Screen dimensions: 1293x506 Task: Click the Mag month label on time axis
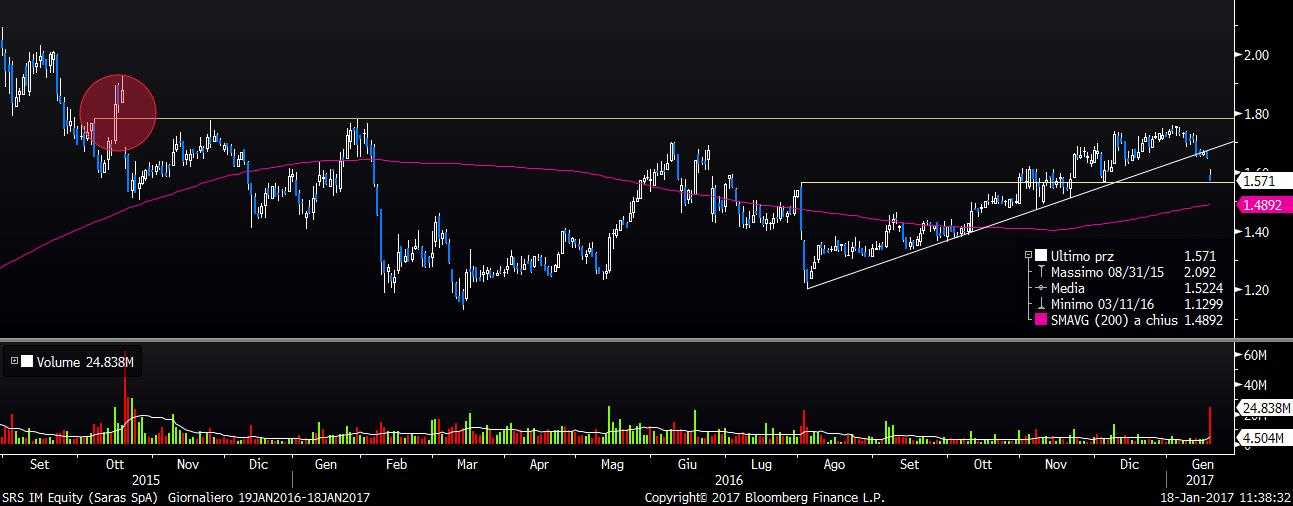pyautogui.click(x=613, y=465)
